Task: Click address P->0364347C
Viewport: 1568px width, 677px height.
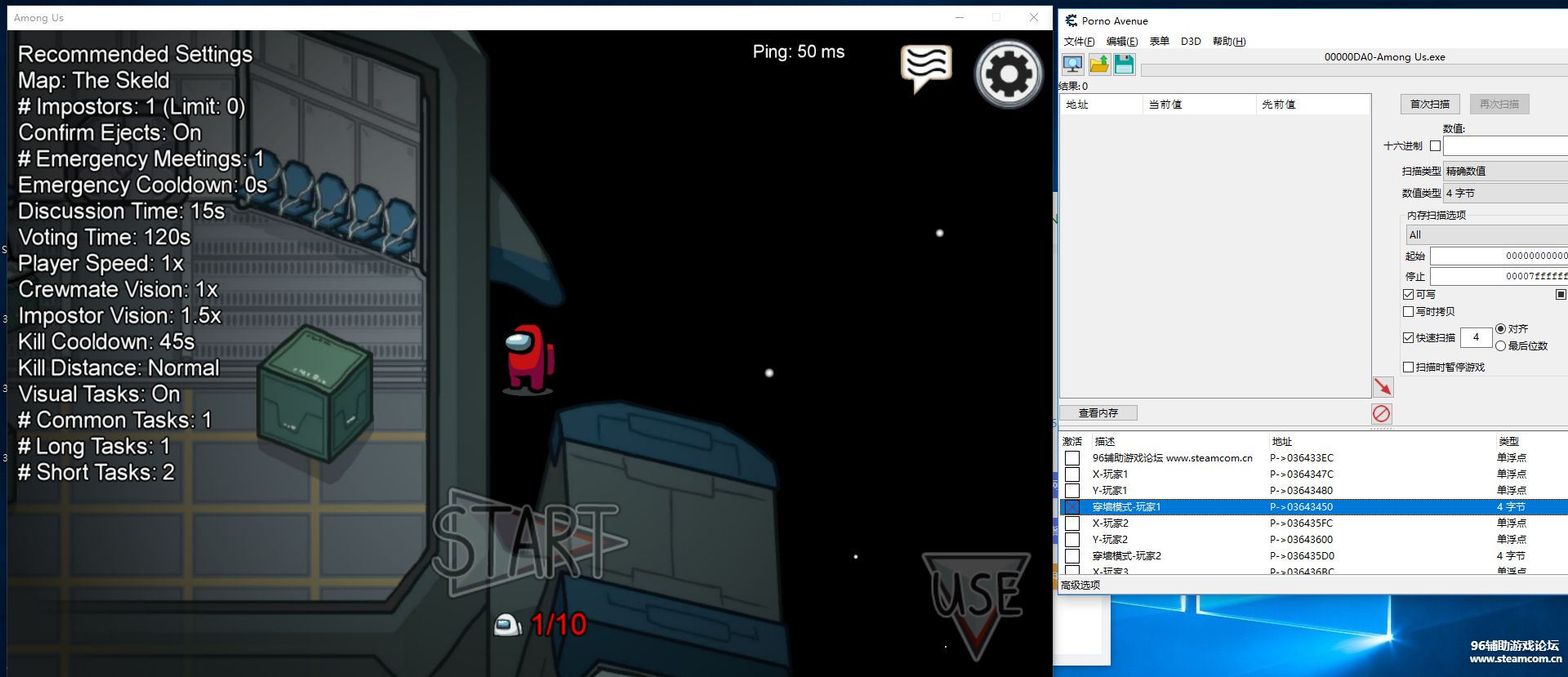Action: [x=1302, y=474]
